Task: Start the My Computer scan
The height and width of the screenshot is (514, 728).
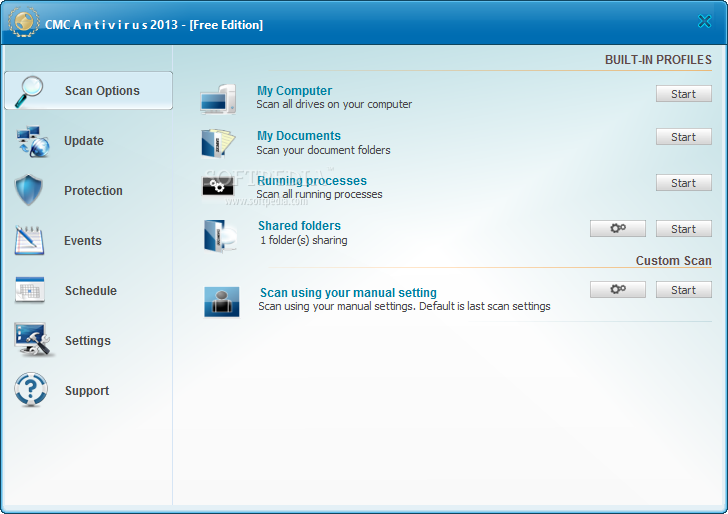Action: [x=683, y=94]
